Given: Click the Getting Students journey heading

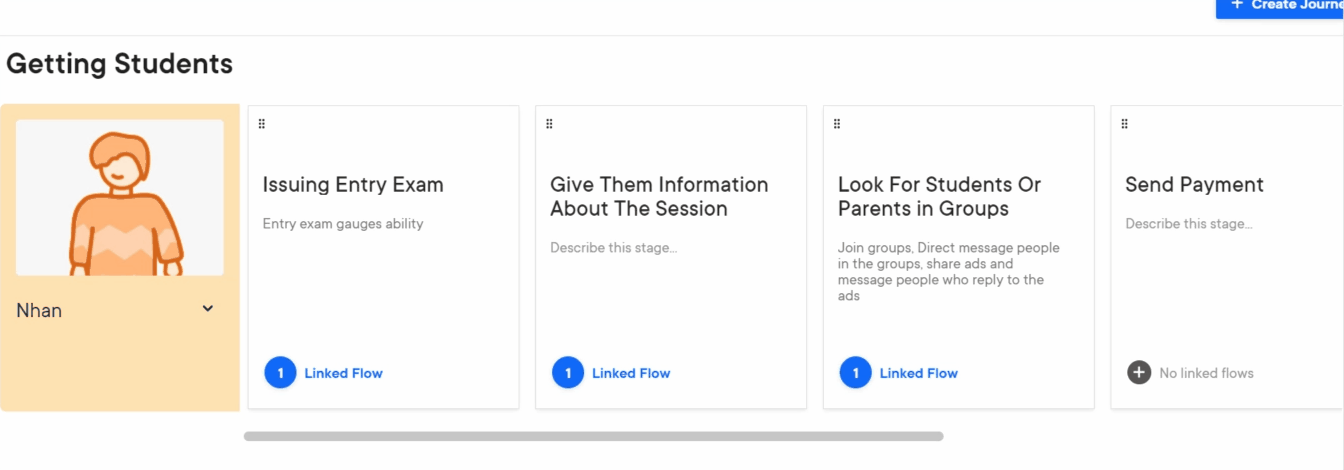Looking at the screenshot, I should pos(120,64).
